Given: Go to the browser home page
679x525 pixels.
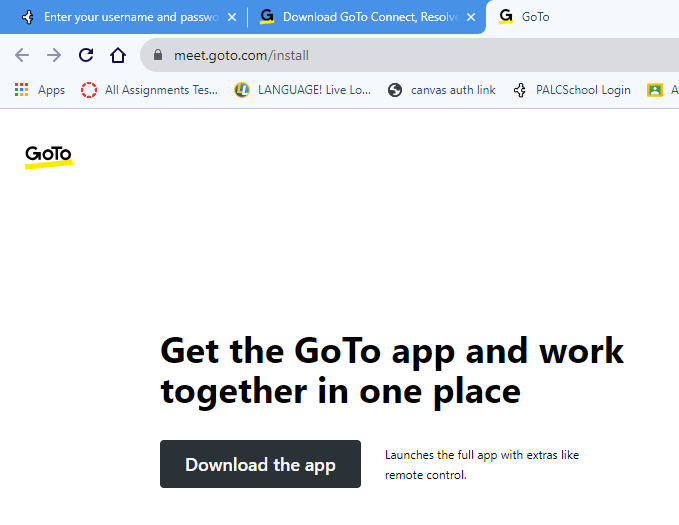Looking at the screenshot, I should [x=118, y=55].
